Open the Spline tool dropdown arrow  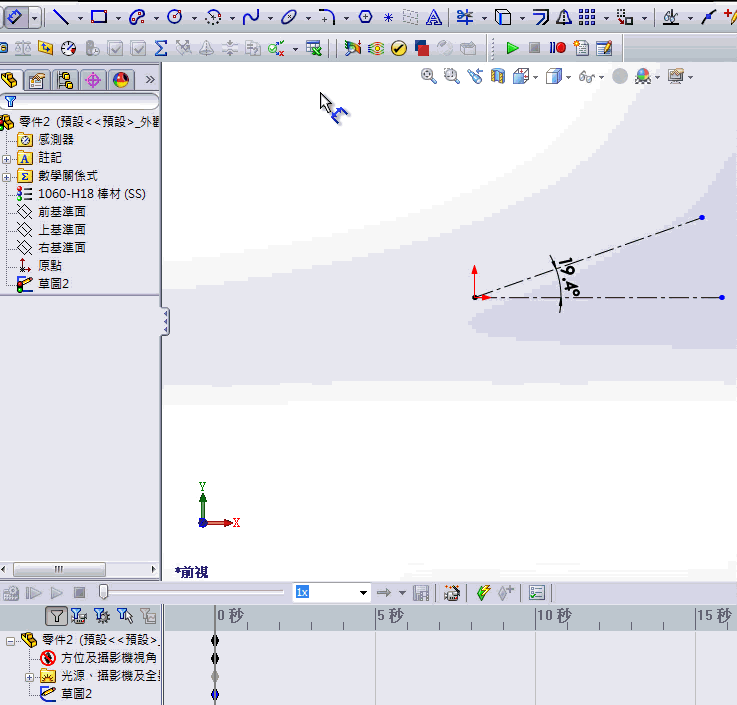270,18
